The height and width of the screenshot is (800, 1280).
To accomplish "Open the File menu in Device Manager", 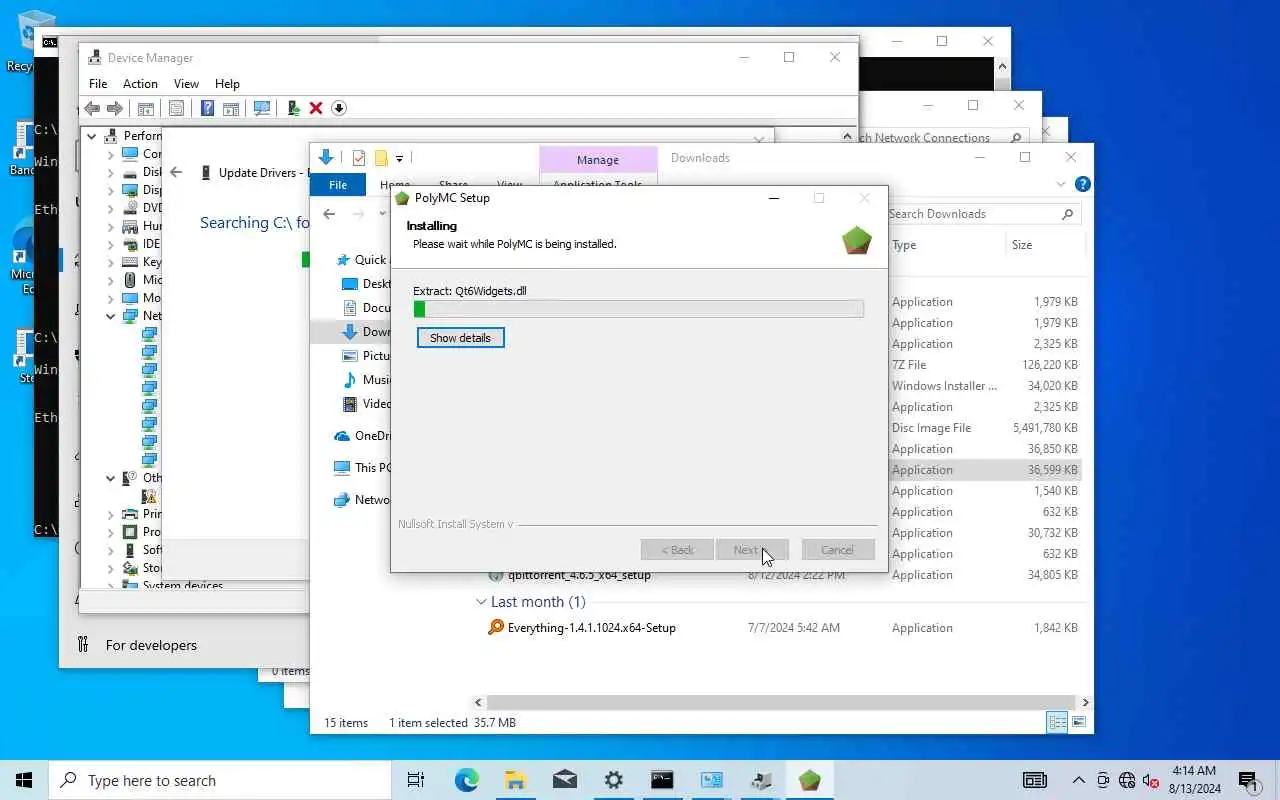I will pyautogui.click(x=98, y=84).
